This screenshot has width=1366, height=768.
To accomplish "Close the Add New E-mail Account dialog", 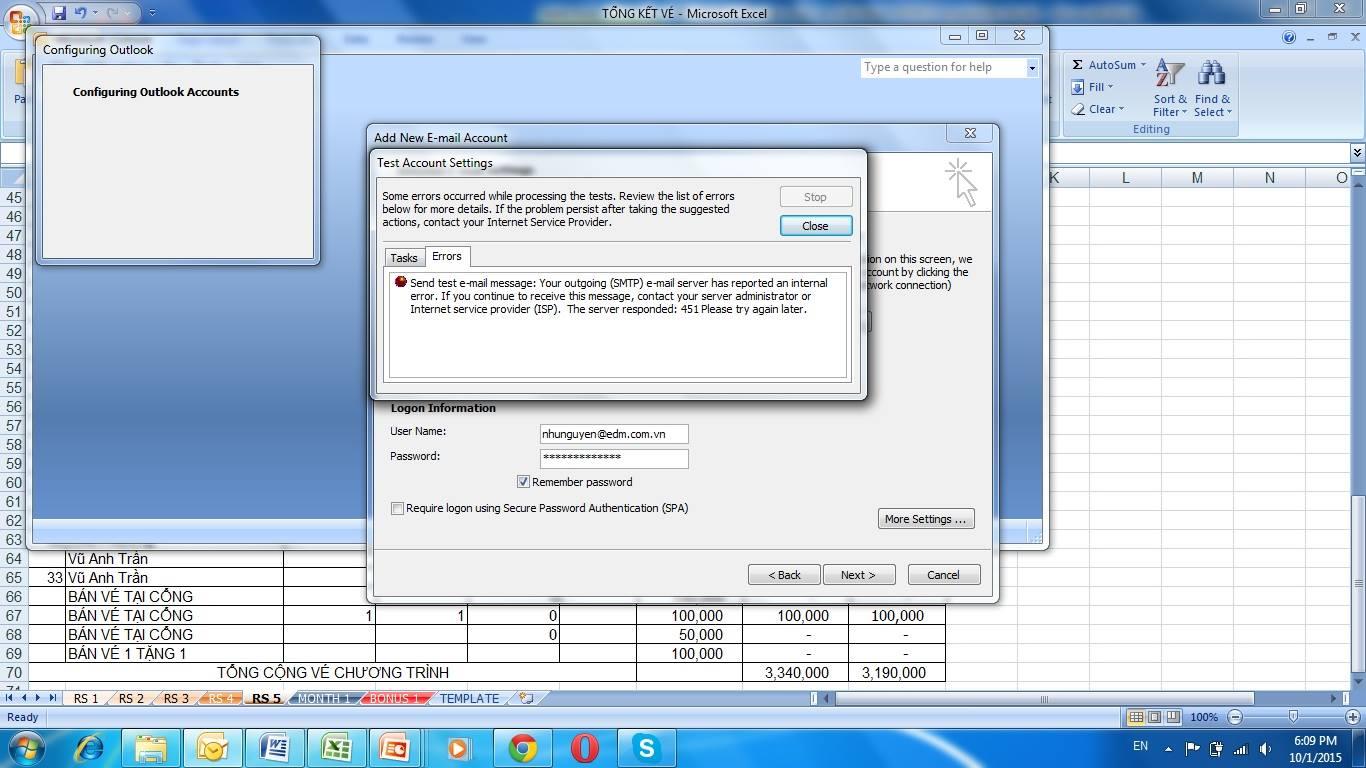I will pyautogui.click(x=969, y=133).
